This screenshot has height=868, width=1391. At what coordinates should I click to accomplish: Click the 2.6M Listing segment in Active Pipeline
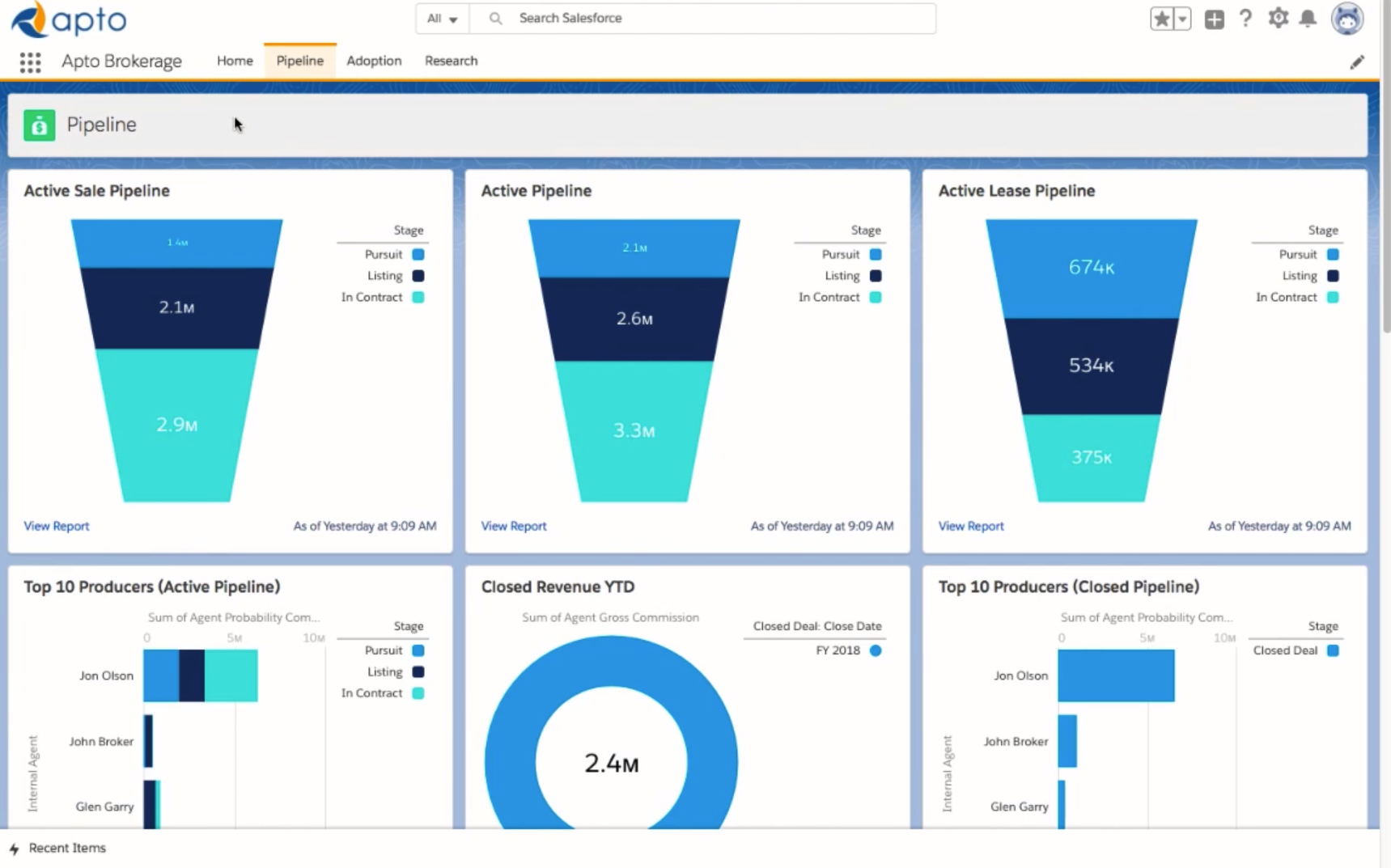point(634,320)
